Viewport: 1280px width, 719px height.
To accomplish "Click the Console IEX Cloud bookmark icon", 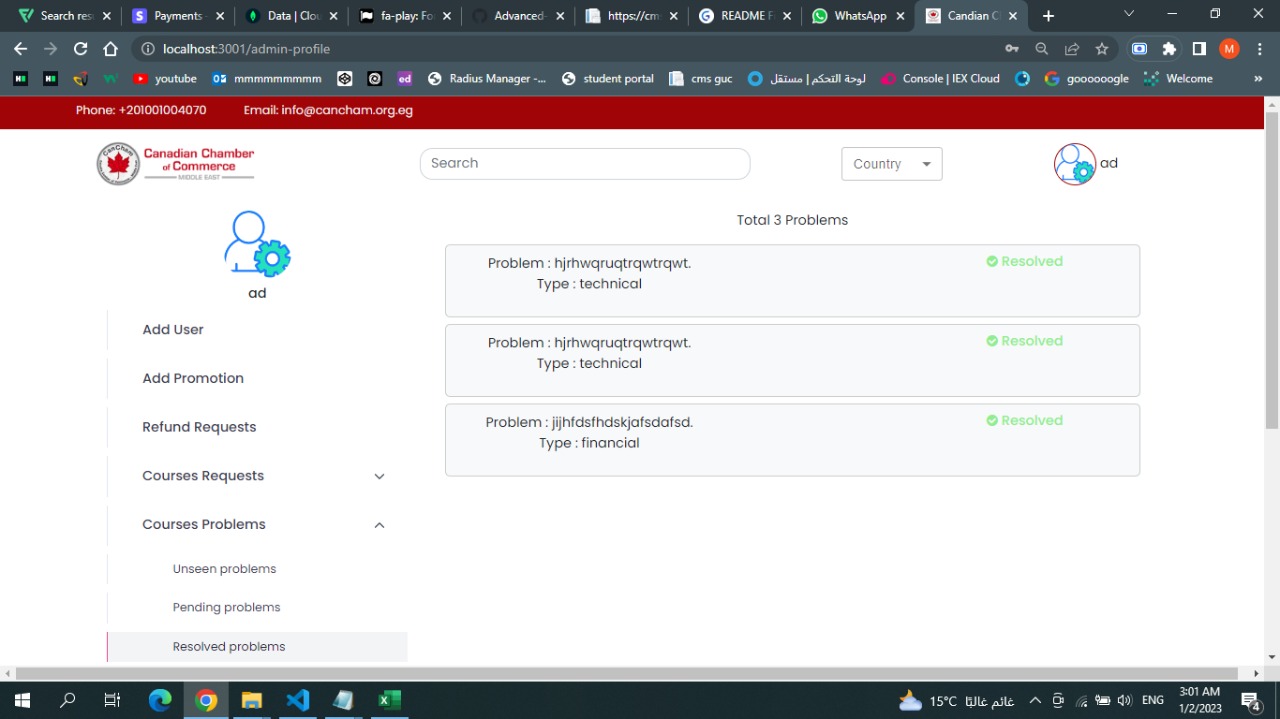I will [x=889, y=78].
